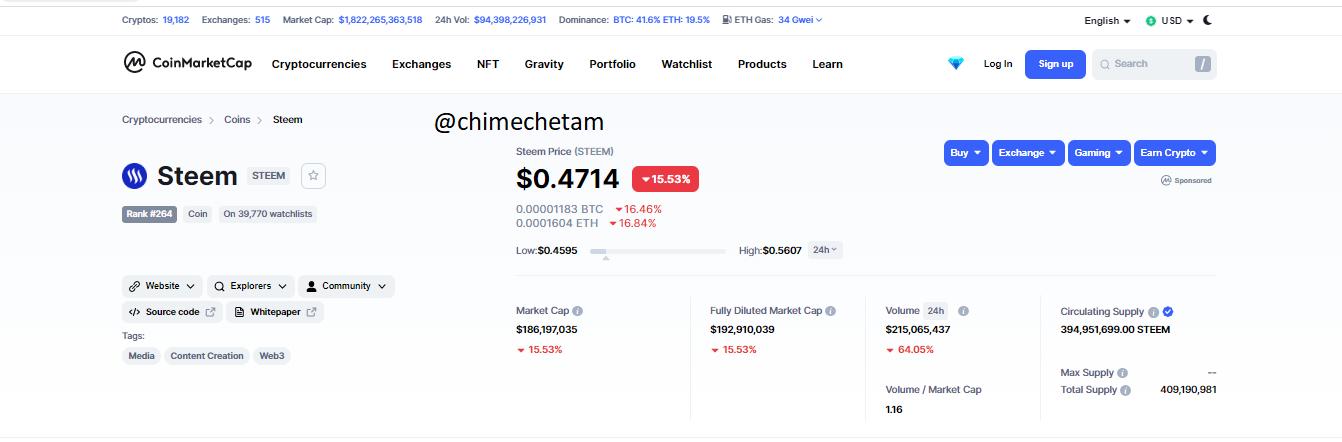The width and height of the screenshot is (1342, 442).
Task: Open the Exchanges menu item
Action: (x=421, y=64)
